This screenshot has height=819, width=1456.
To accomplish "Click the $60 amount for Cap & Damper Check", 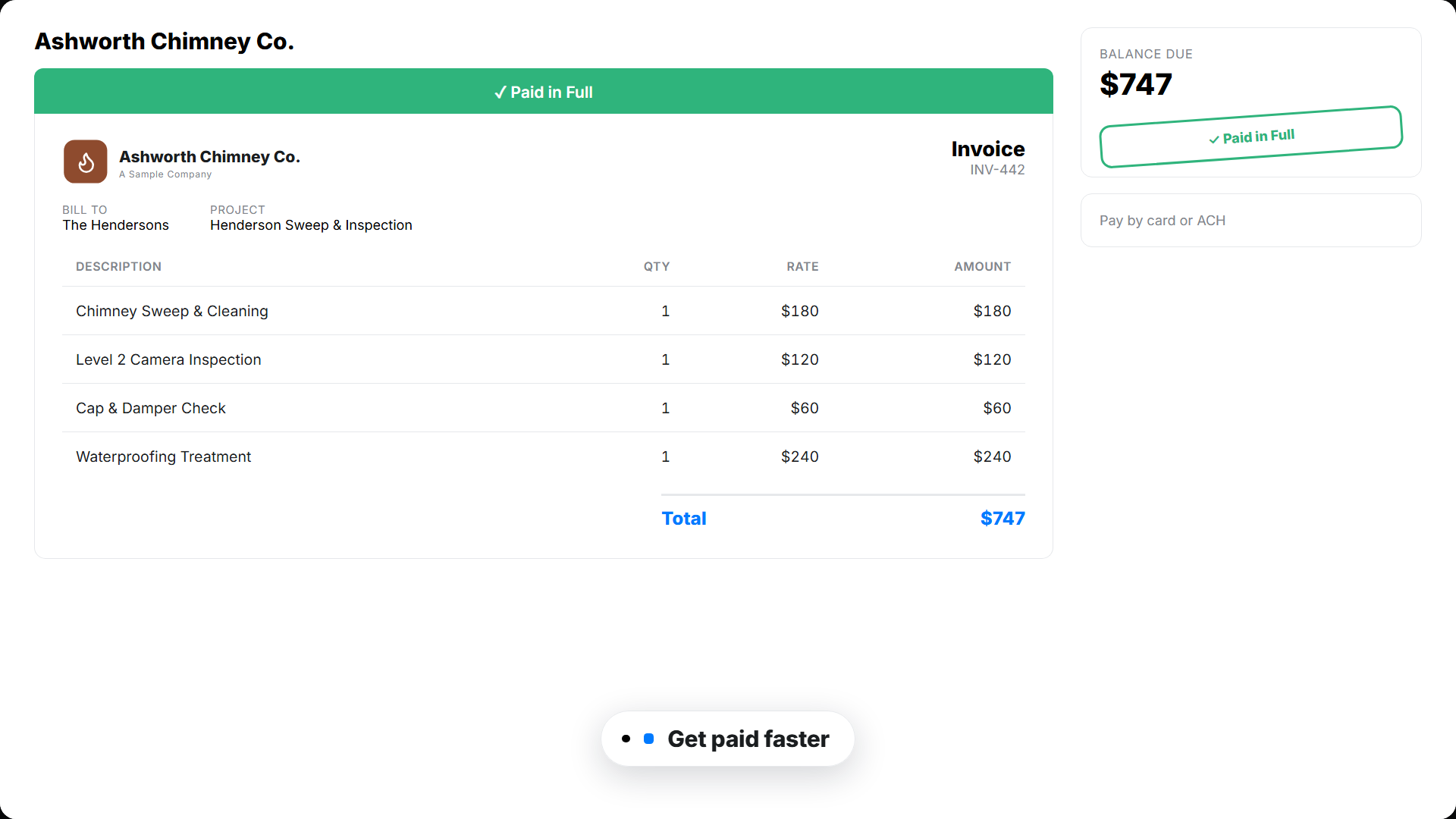I will 997,408.
